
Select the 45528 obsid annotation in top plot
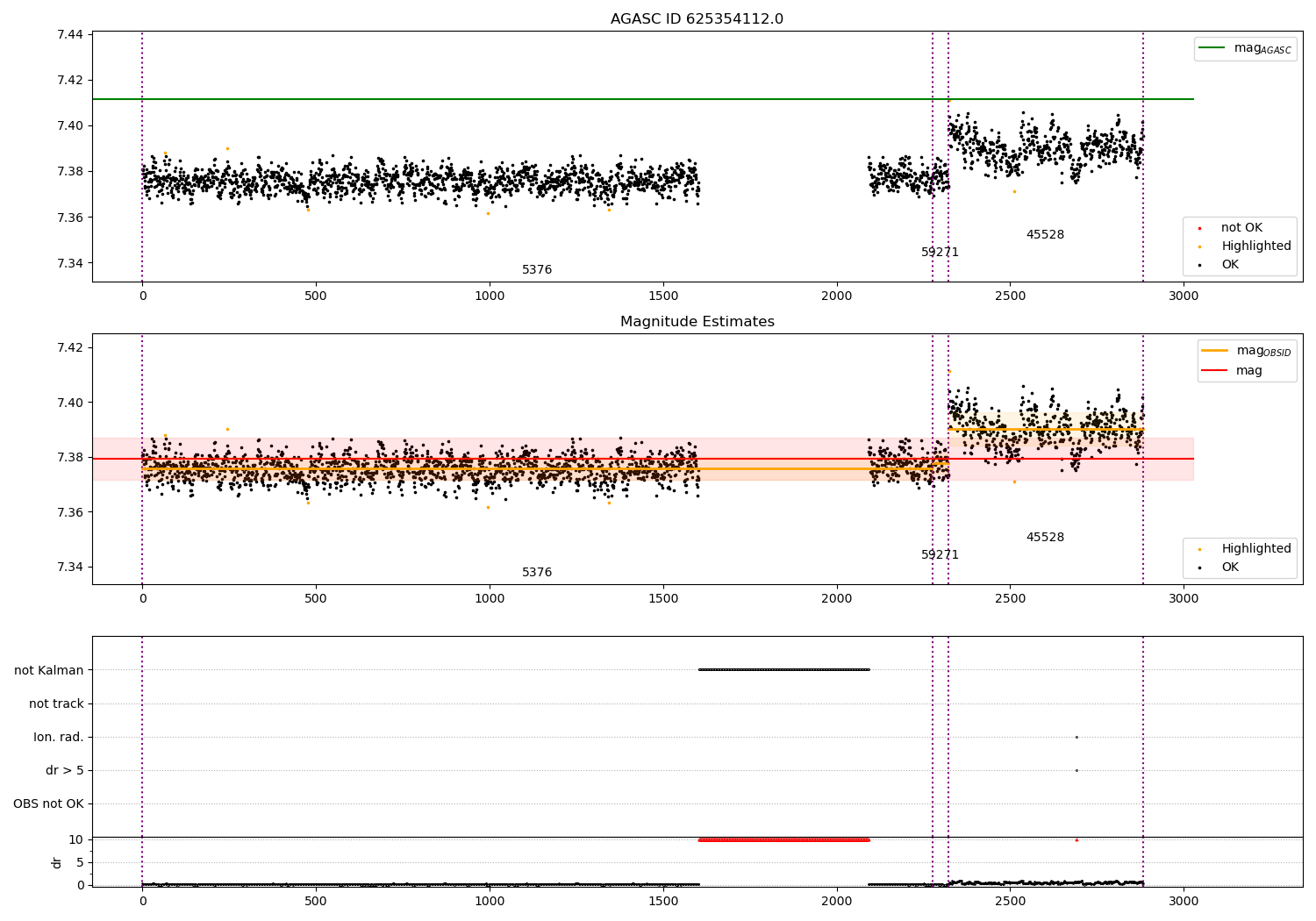[x=1045, y=235]
